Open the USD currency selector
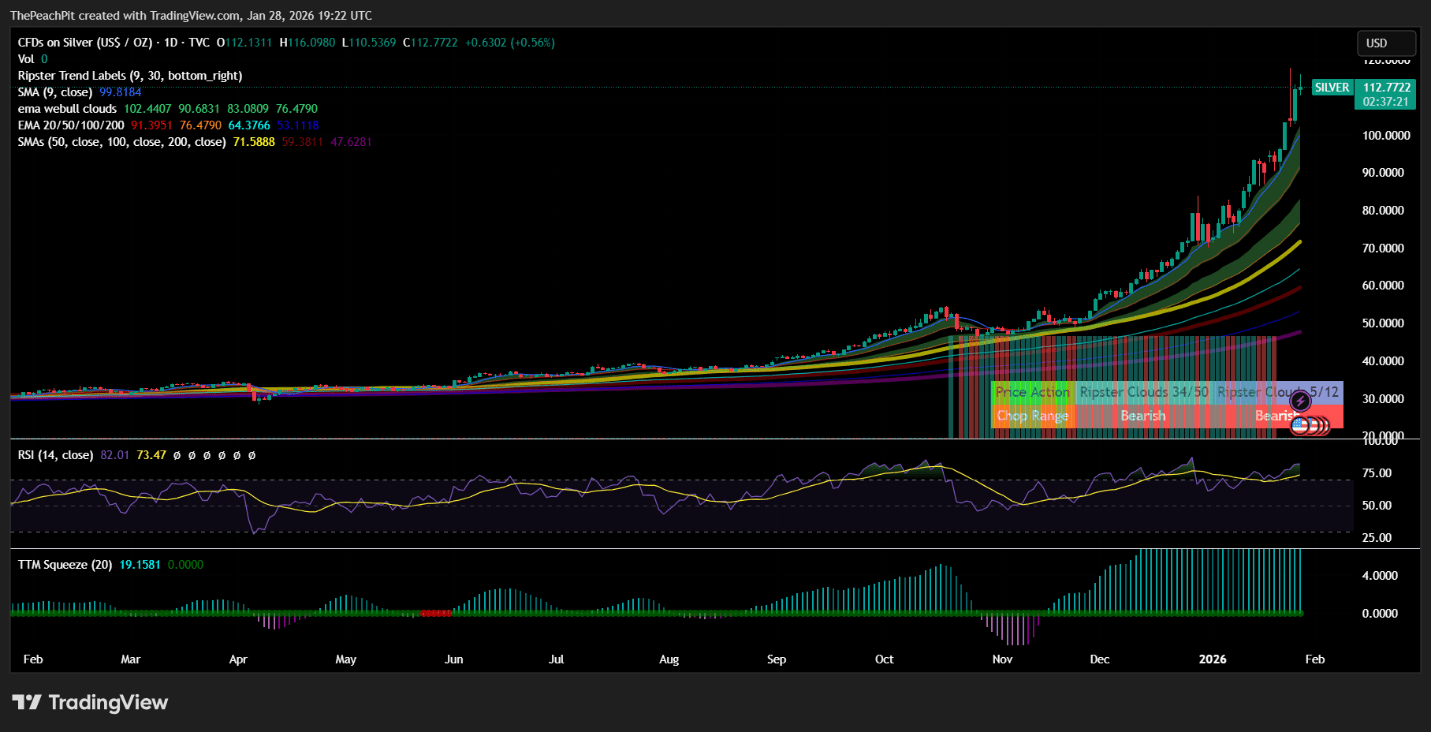This screenshot has height=732, width=1431. coord(1386,43)
